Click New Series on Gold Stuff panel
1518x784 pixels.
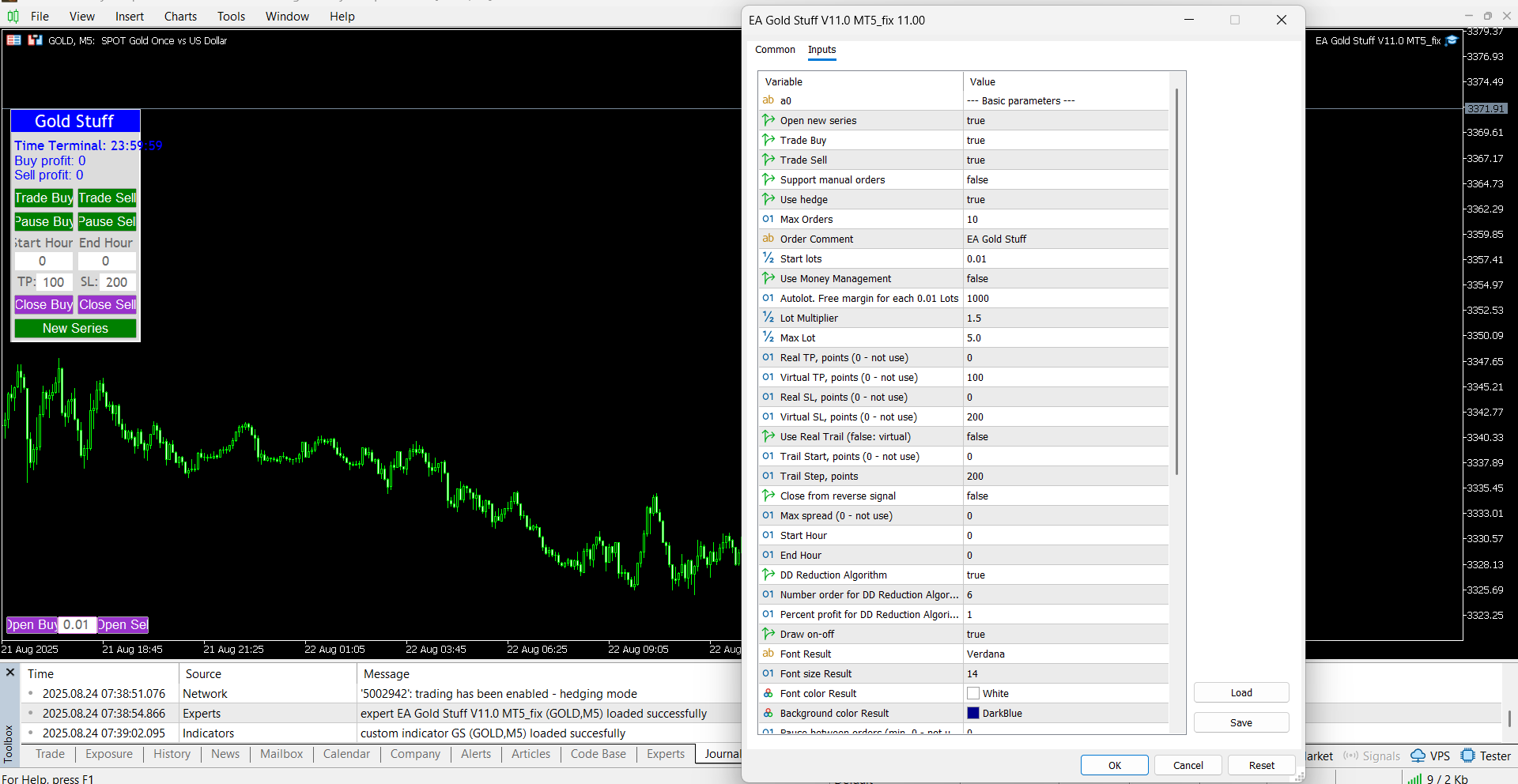75,328
